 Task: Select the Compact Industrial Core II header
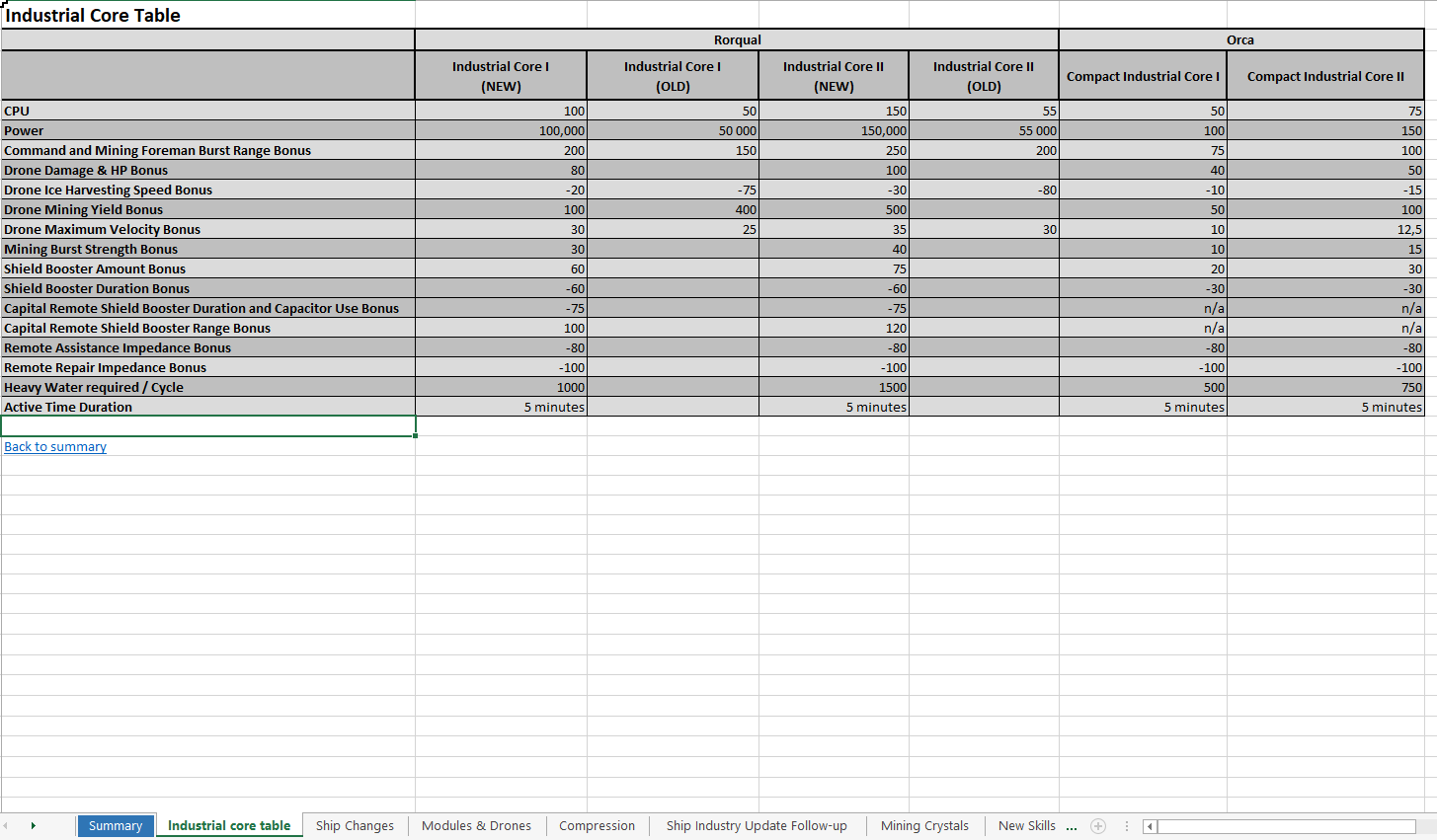coord(1325,76)
